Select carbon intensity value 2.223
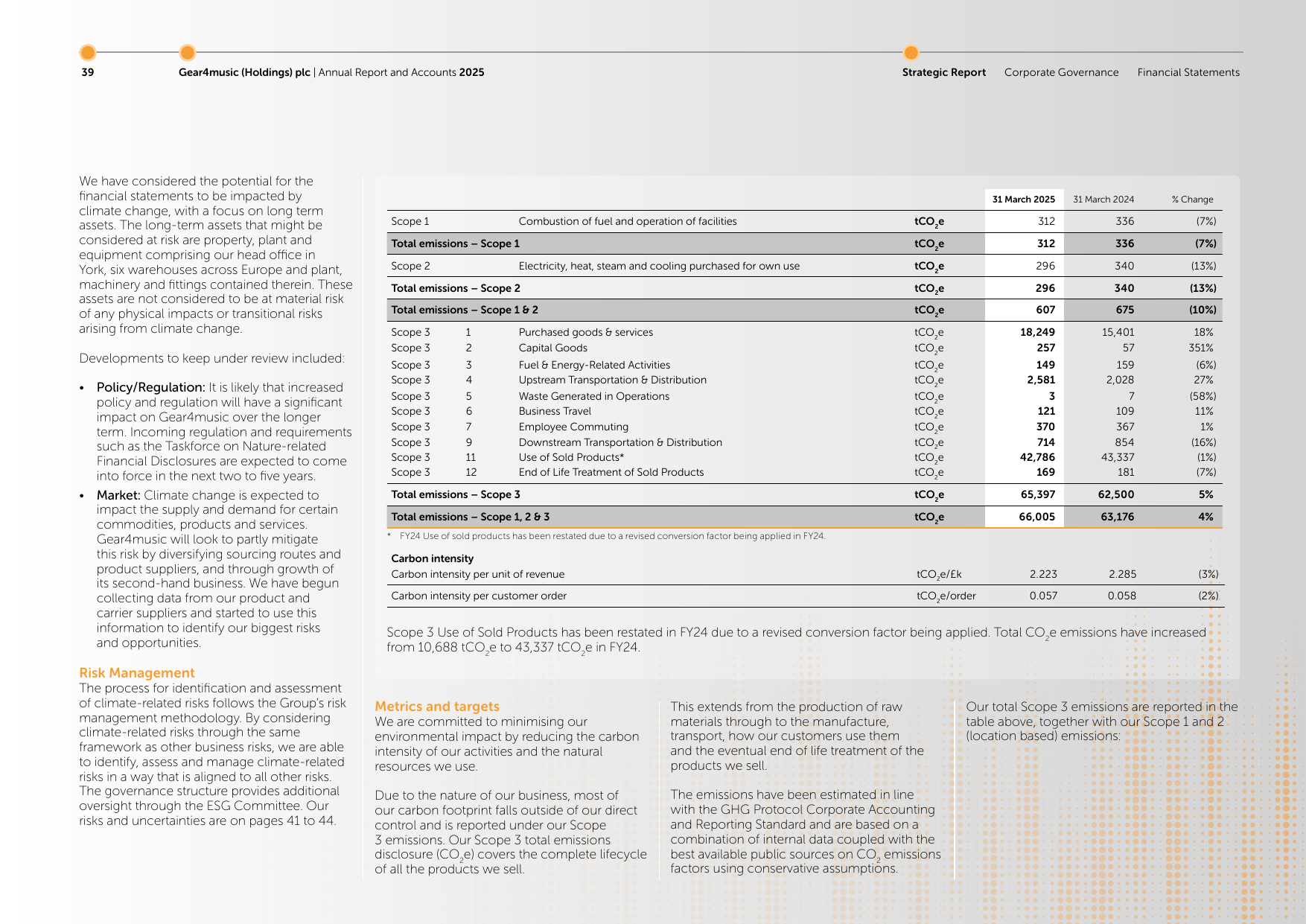1306x924 pixels. (x=1043, y=574)
